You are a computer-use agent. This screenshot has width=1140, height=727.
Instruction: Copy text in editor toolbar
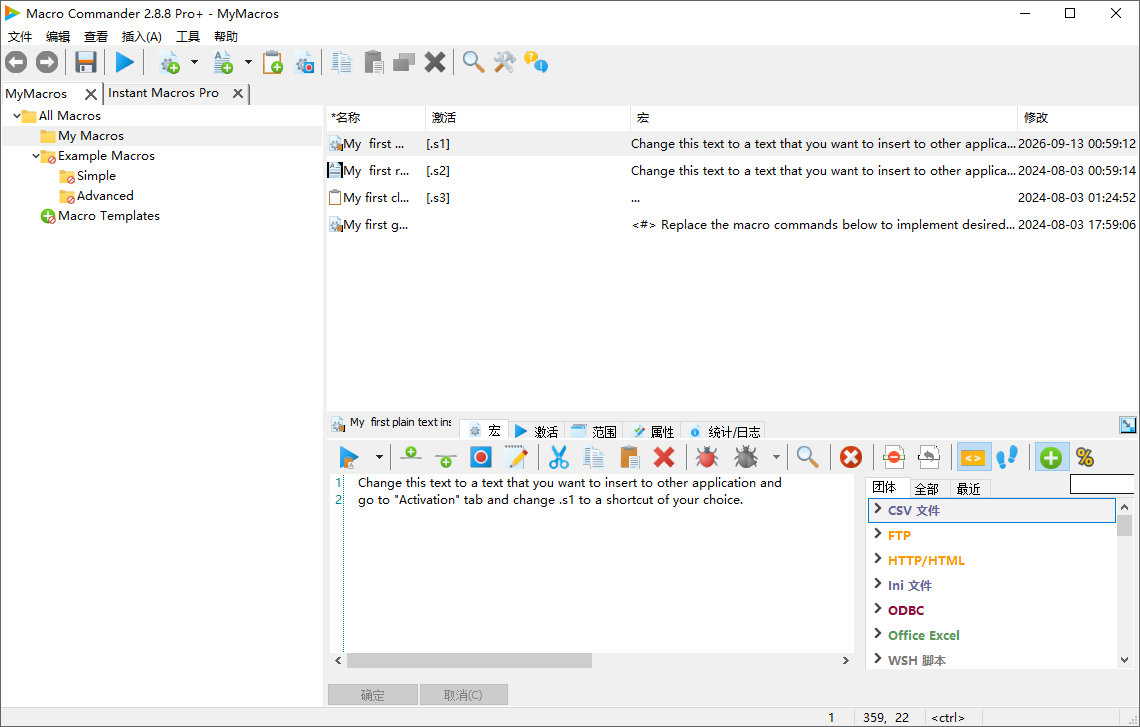click(593, 457)
